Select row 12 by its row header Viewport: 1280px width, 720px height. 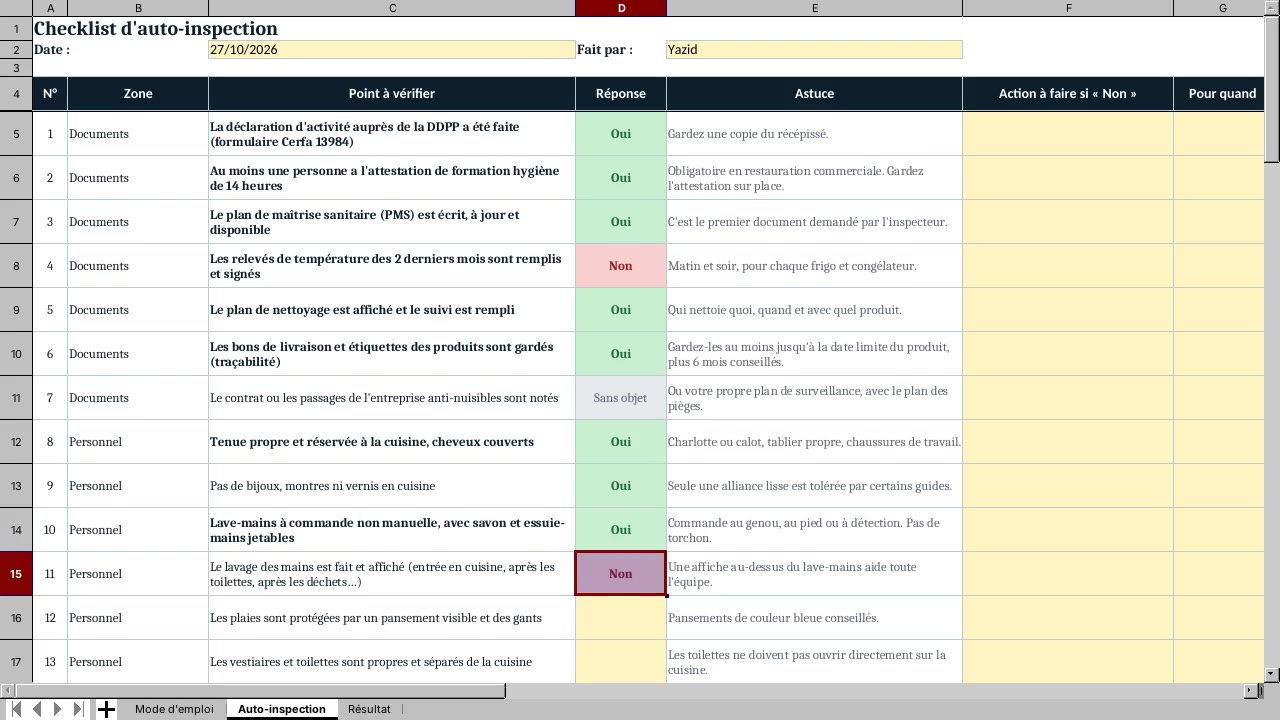click(x=16, y=442)
